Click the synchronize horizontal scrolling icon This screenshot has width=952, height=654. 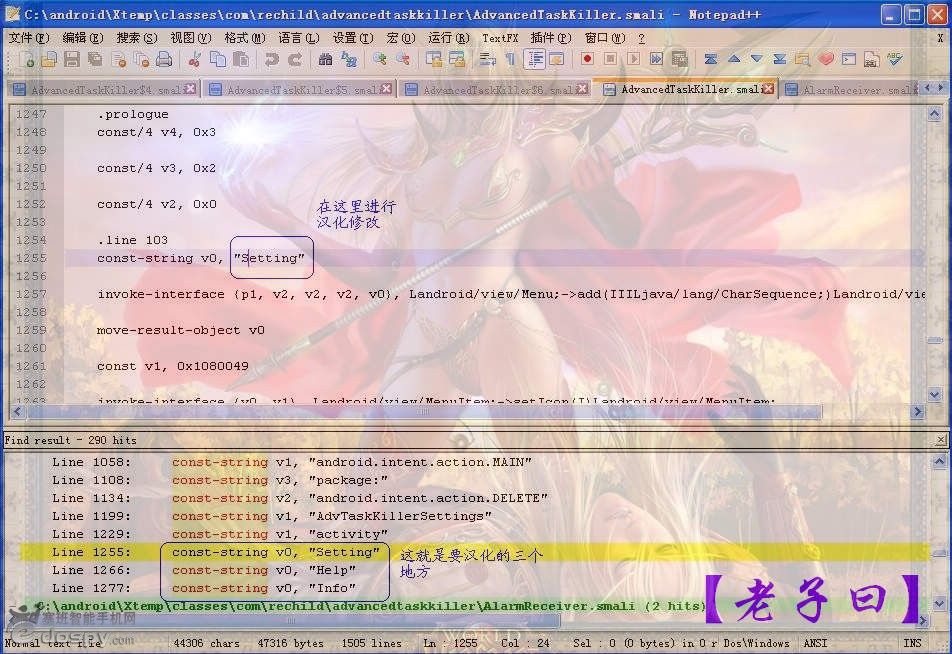[x=457, y=60]
